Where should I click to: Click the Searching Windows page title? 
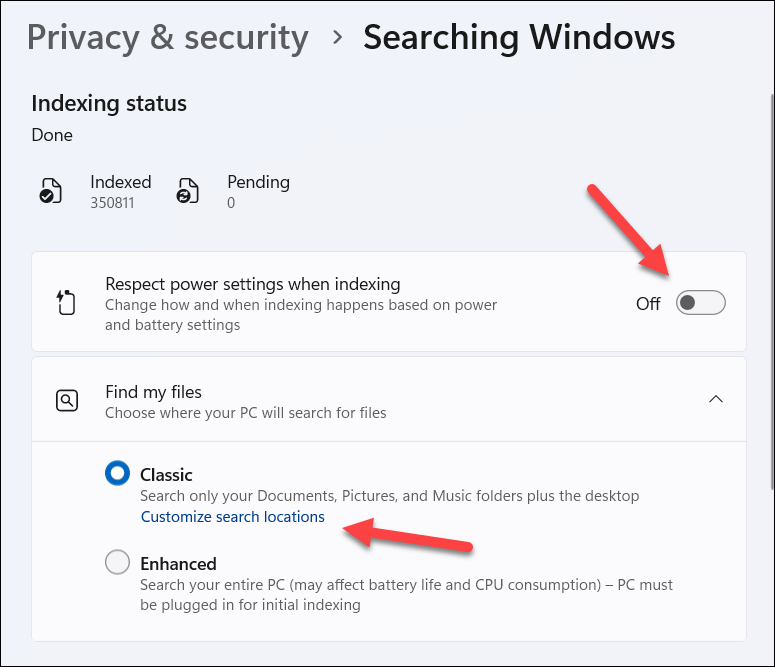pyautogui.click(x=519, y=38)
